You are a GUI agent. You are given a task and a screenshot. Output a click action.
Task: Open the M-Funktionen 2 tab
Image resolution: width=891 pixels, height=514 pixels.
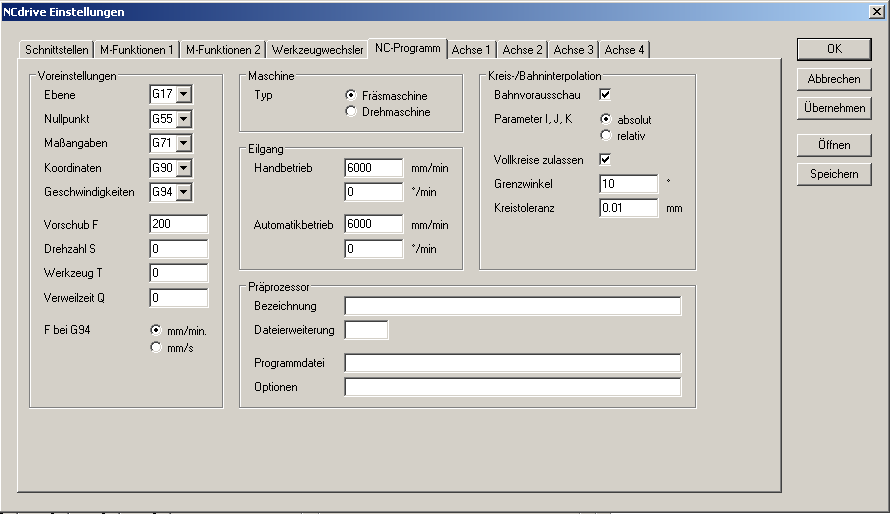[x=223, y=50]
